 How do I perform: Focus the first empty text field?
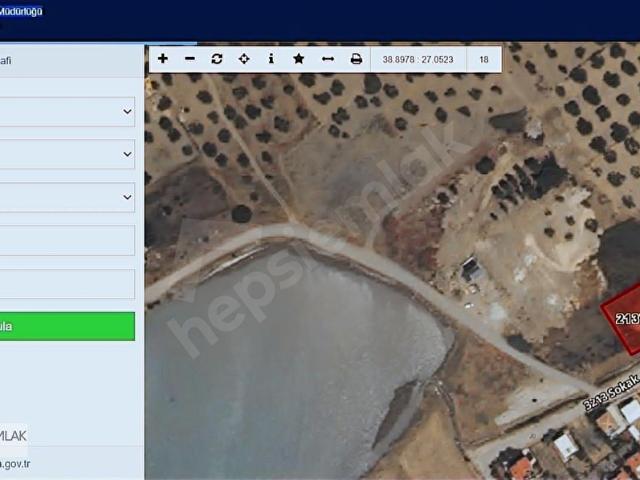(x=67, y=240)
